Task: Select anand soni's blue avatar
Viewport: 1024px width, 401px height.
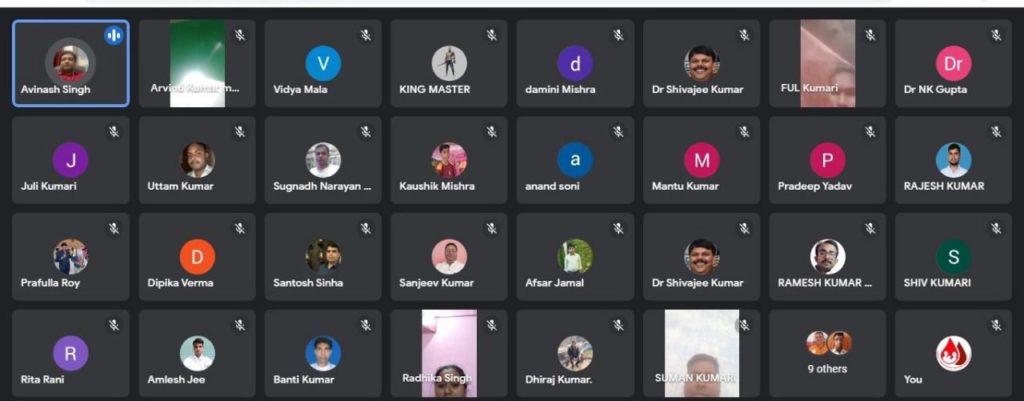Action: (x=575, y=160)
